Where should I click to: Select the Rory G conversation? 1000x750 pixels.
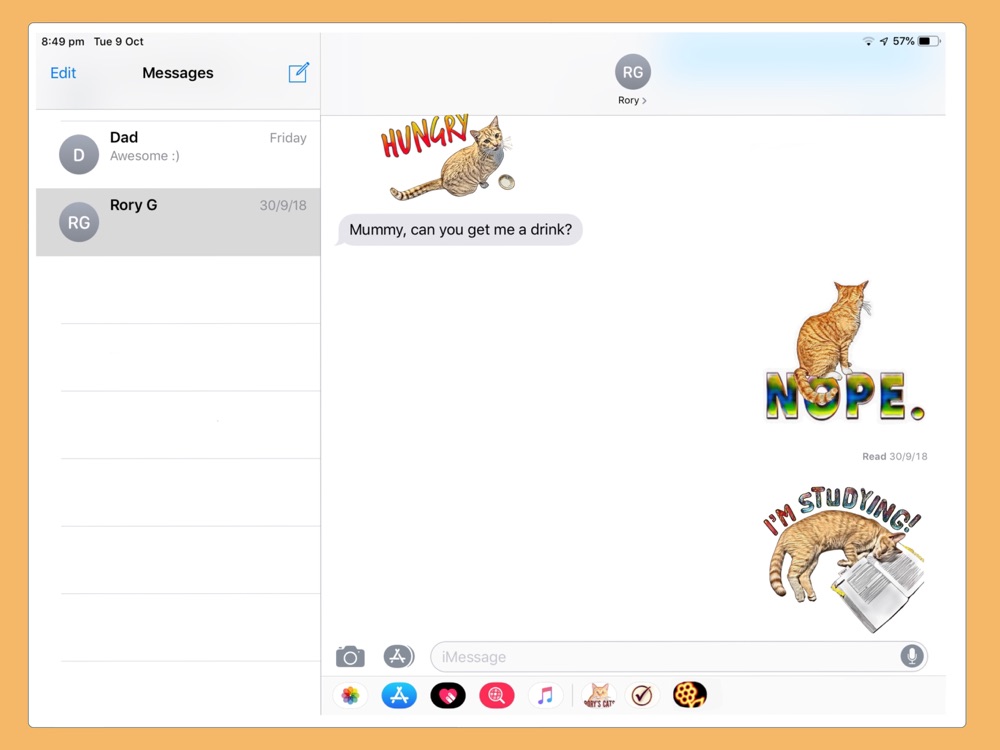pos(178,222)
